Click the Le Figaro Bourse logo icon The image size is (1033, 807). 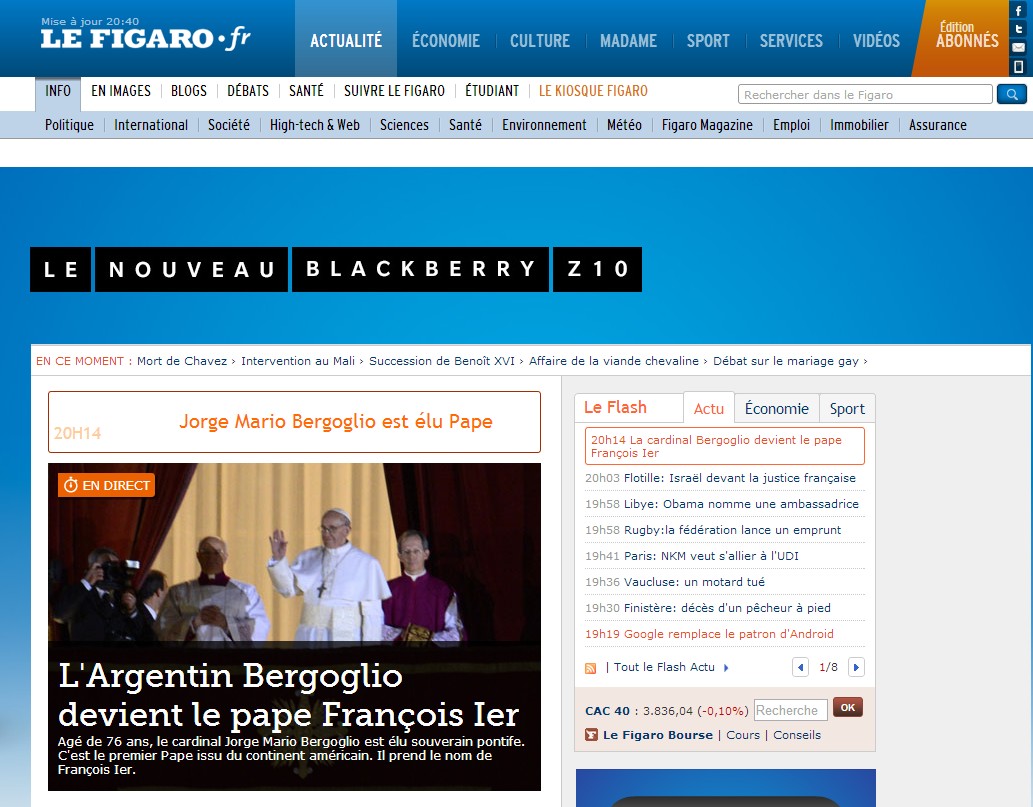592,735
